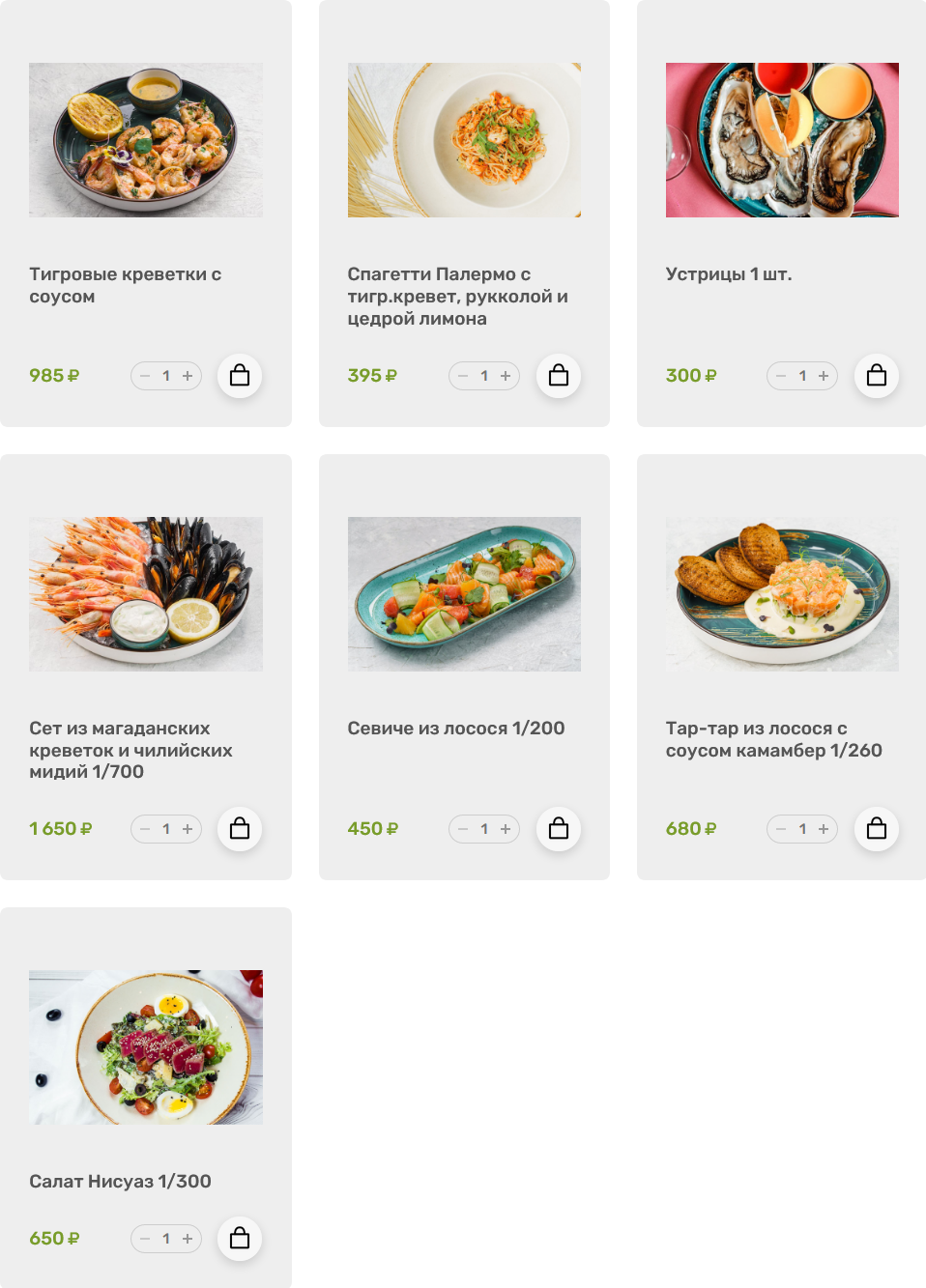Decrease quantity of Сет из магаданских креветок
Viewport: 926px width, 1288px height.
pyautogui.click(x=145, y=829)
